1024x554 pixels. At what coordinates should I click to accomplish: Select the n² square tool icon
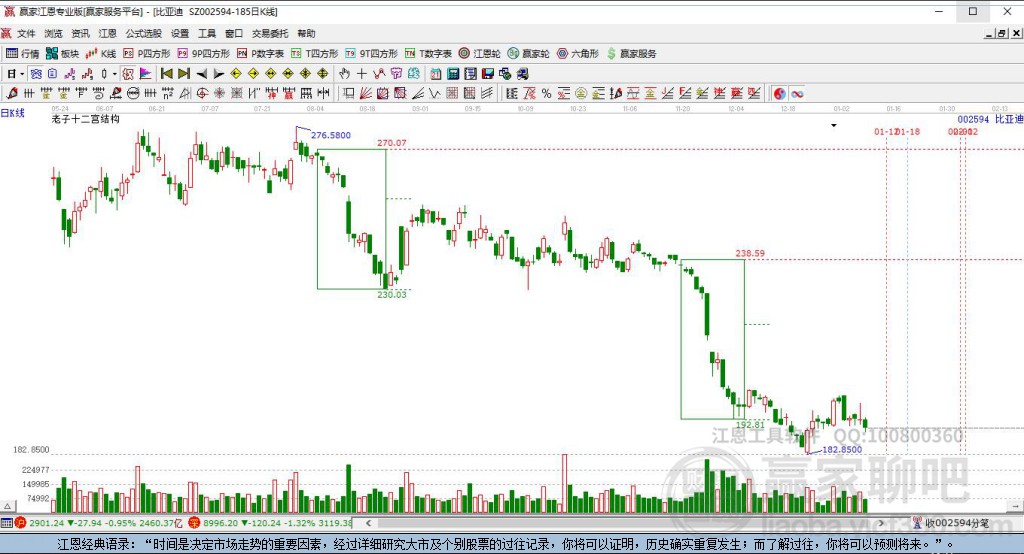point(168,93)
